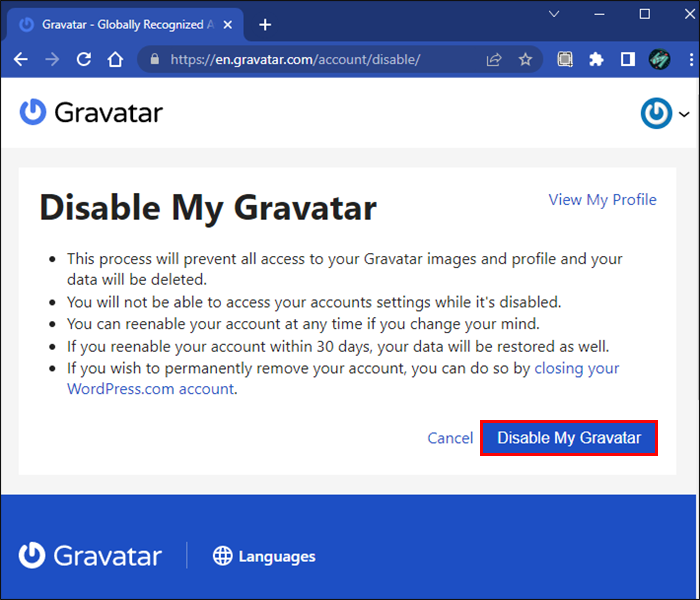Open the Chrome profile avatar
700x600 pixels.
[x=659, y=59]
